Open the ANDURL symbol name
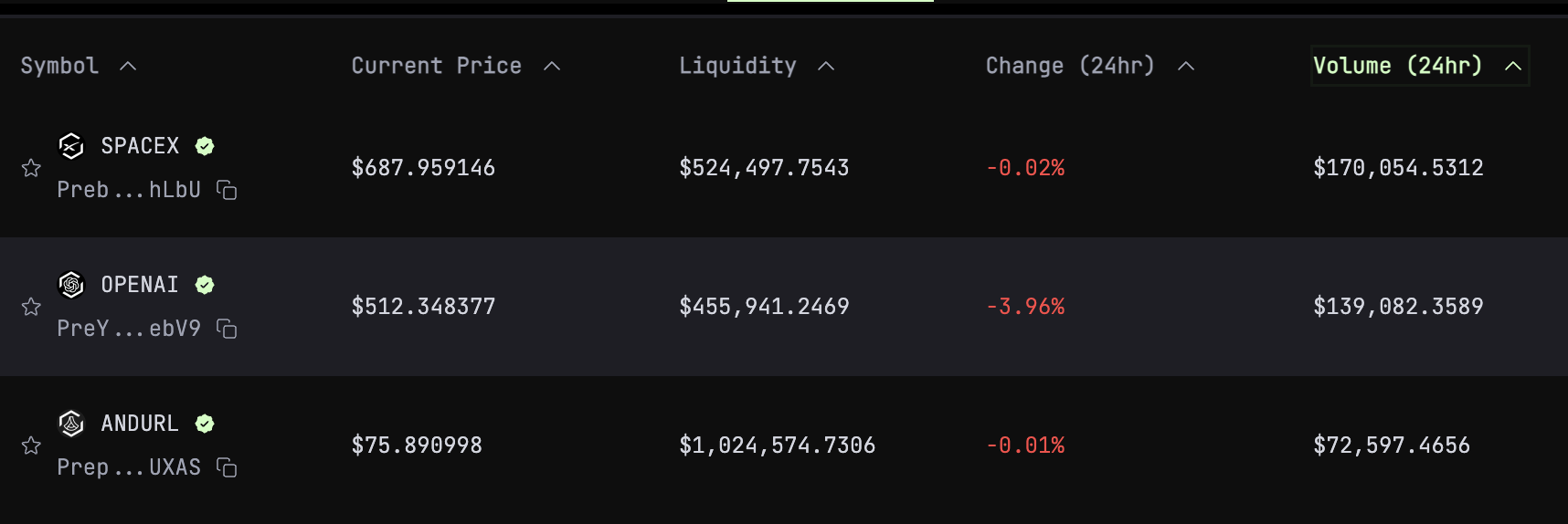 [140, 424]
